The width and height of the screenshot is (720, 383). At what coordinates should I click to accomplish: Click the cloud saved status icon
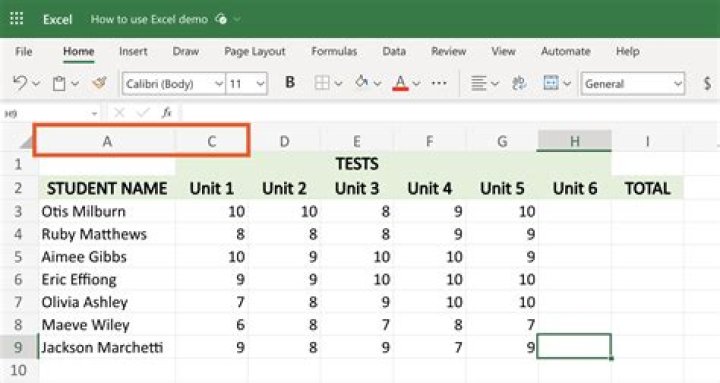(221, 19)
